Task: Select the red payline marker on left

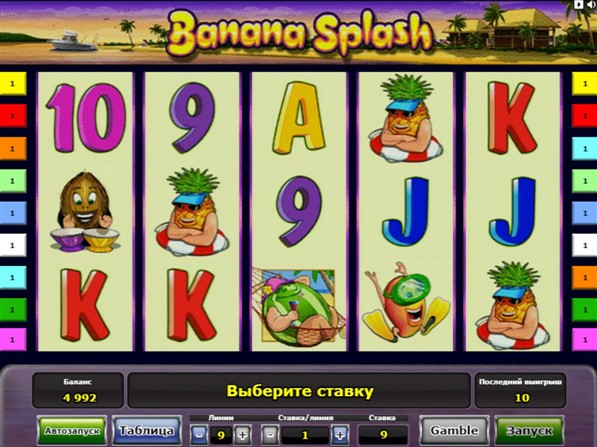Action: tap(13, 116)
